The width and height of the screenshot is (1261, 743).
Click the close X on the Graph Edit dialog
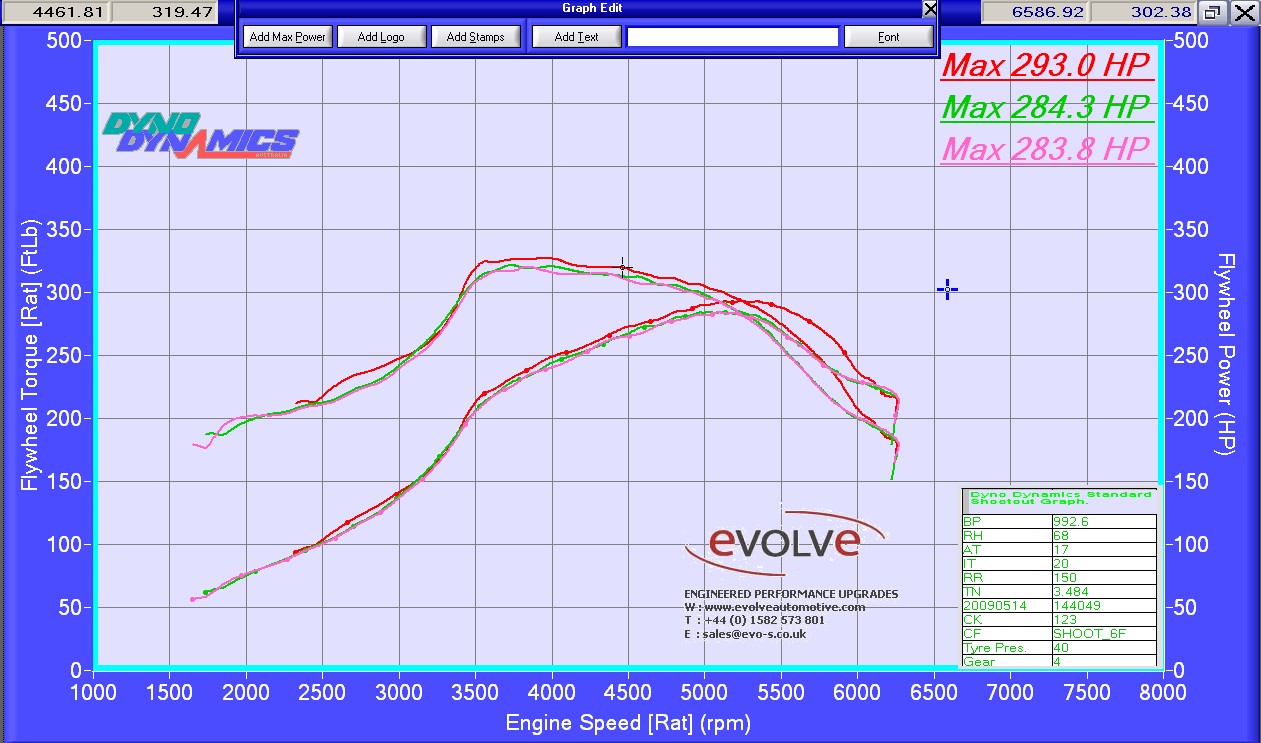point(929,9)
